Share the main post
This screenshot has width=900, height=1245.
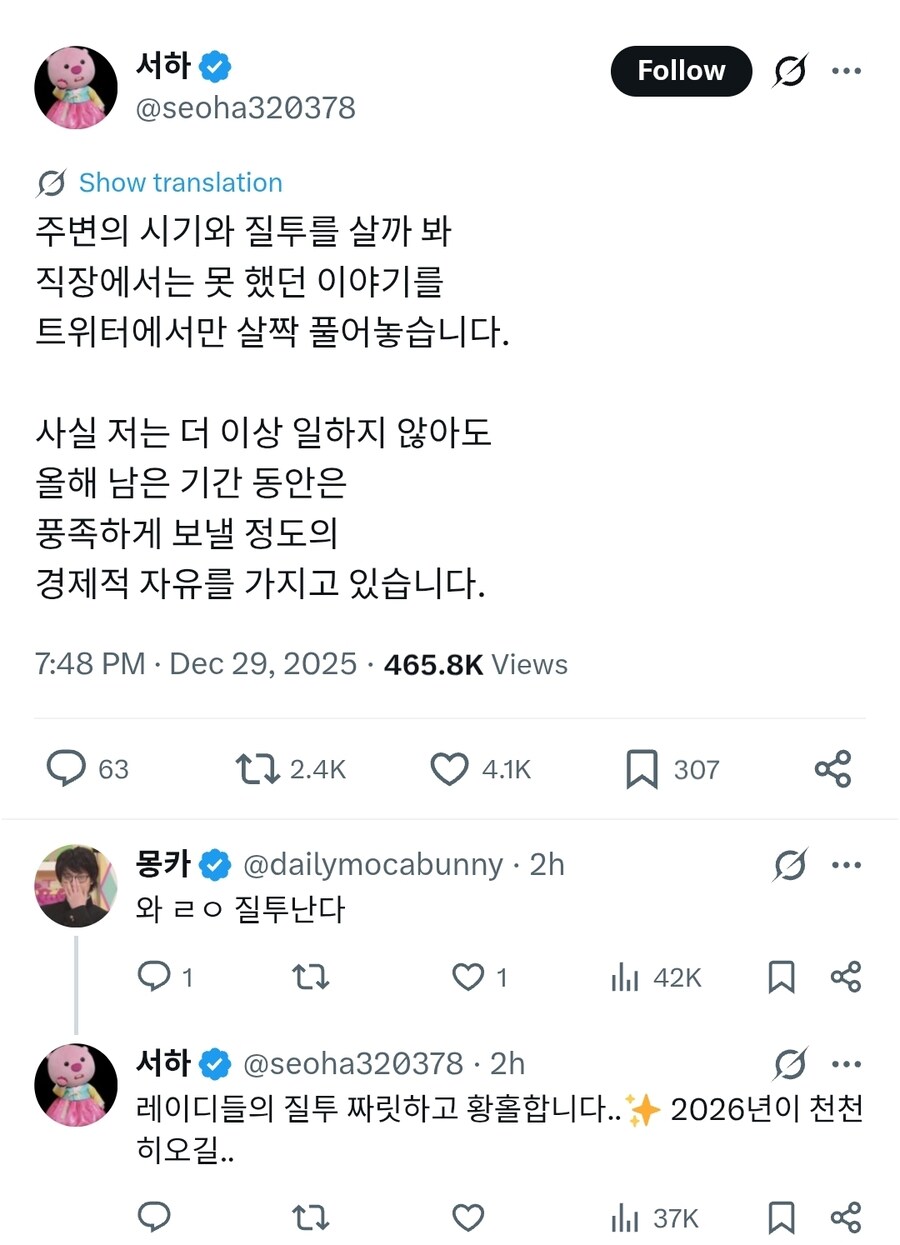[x=833, y=769]
